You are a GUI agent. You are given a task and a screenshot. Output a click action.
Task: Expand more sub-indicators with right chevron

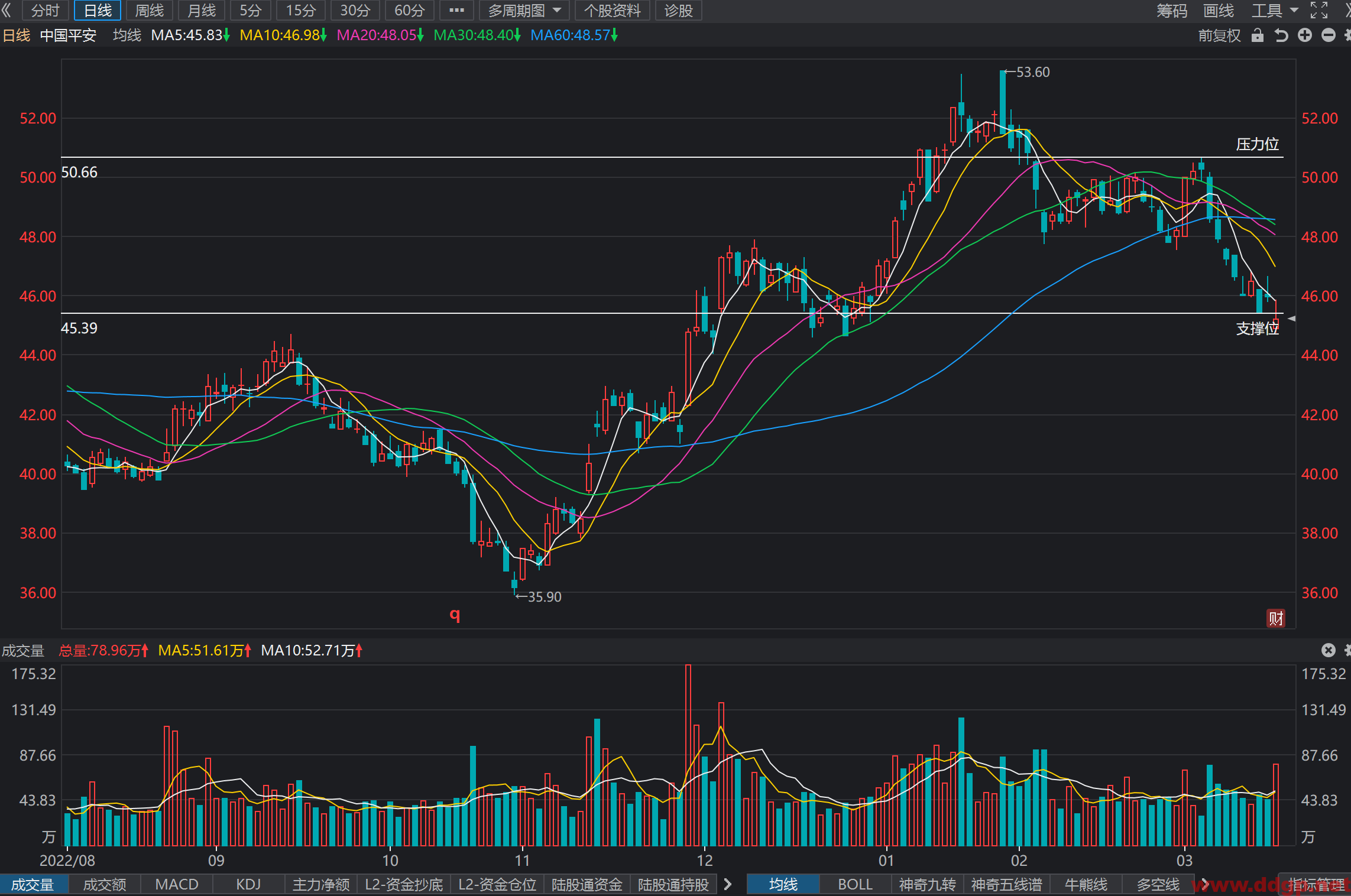[728, 884]
